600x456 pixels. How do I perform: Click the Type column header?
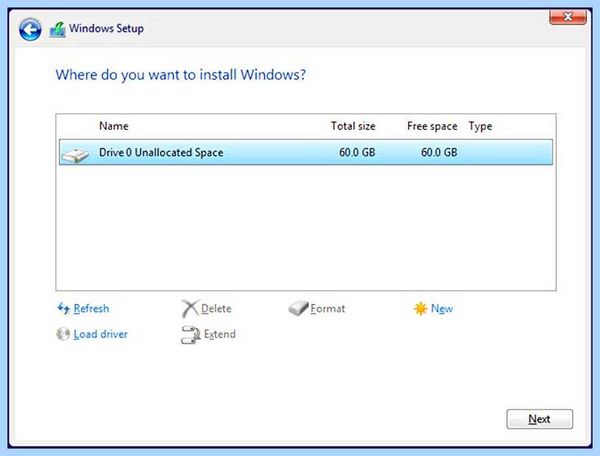click(x=480, y=126)
